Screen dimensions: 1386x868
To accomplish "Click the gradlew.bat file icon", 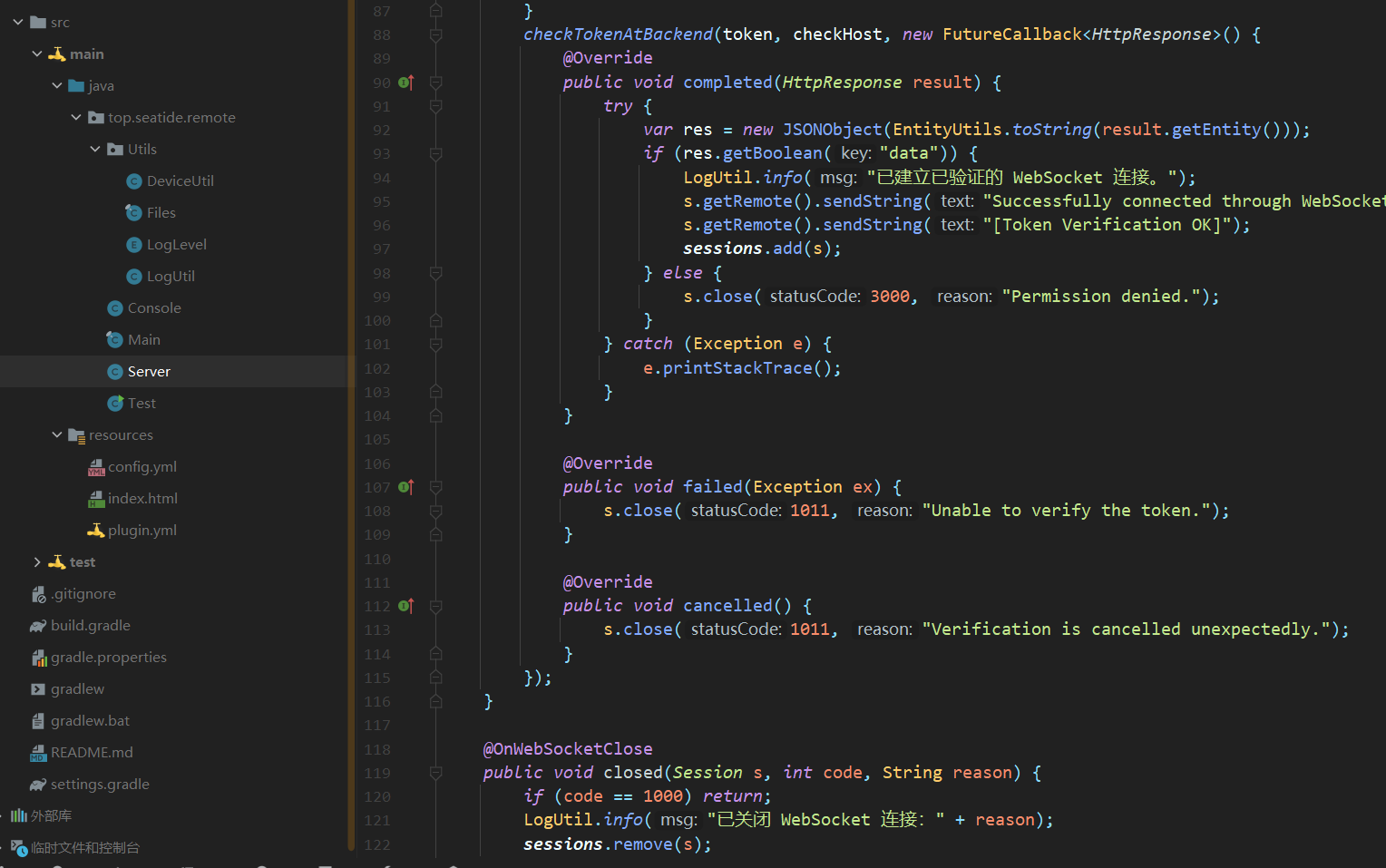I will [x=37, y=720].
